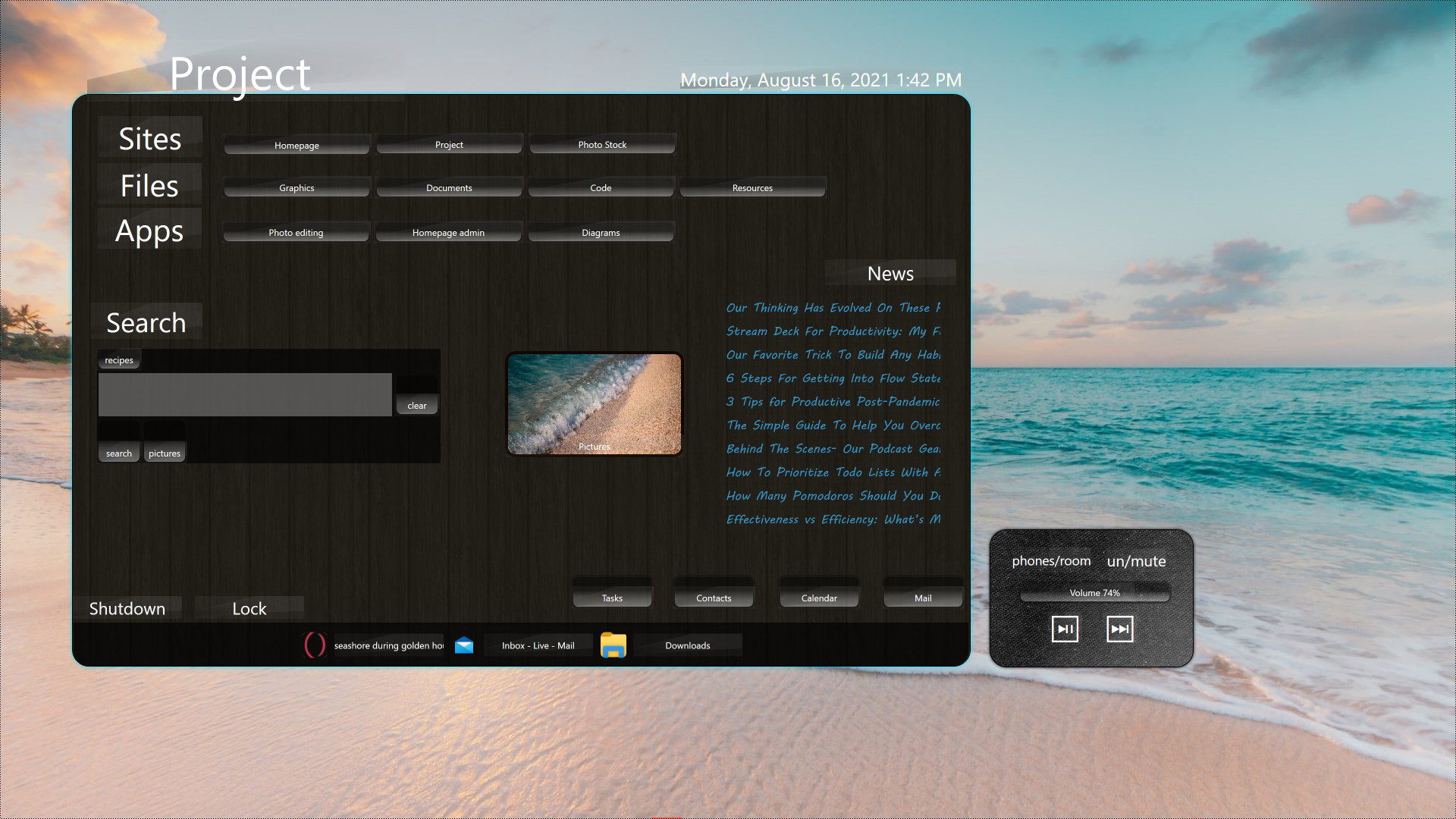This screenshot has height=819, width=1456.
Task: Launch the Photo editing shortcut
Action: (x=296, y=232)
